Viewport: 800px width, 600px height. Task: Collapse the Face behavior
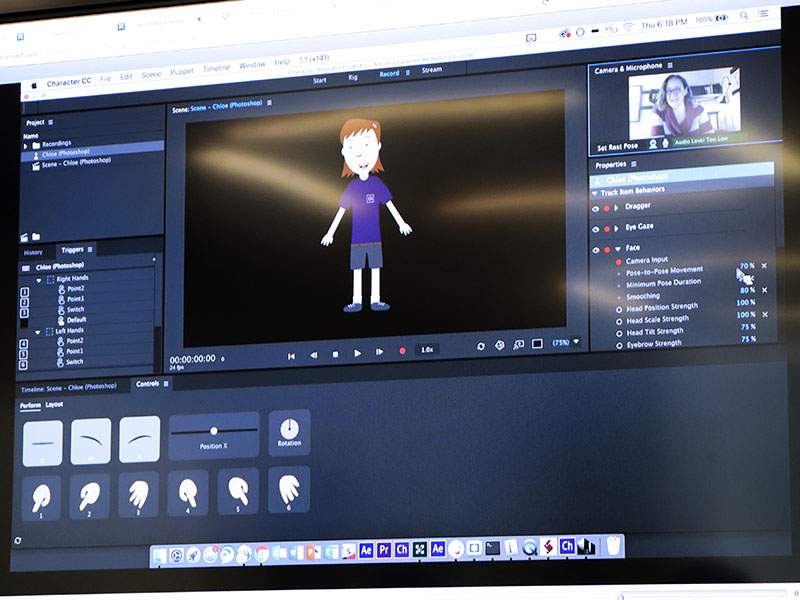point(618,249)
